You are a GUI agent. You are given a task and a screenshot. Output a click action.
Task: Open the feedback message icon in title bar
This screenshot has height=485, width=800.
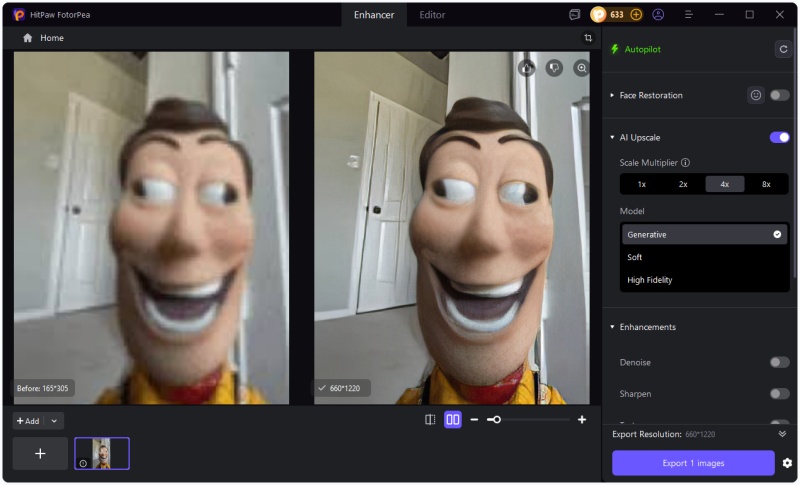(574, 15)
